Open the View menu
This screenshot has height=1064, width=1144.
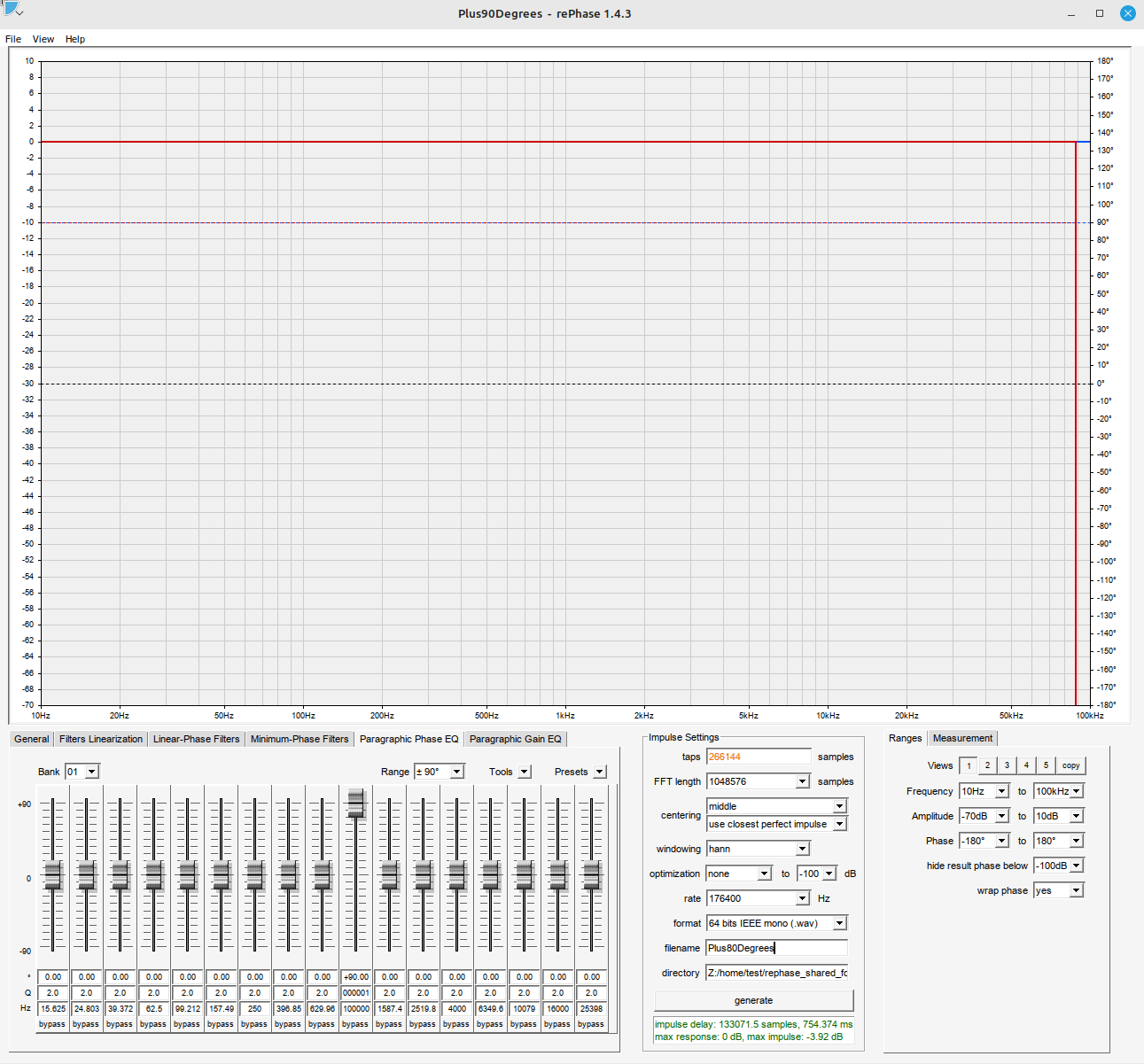(43, 39)
